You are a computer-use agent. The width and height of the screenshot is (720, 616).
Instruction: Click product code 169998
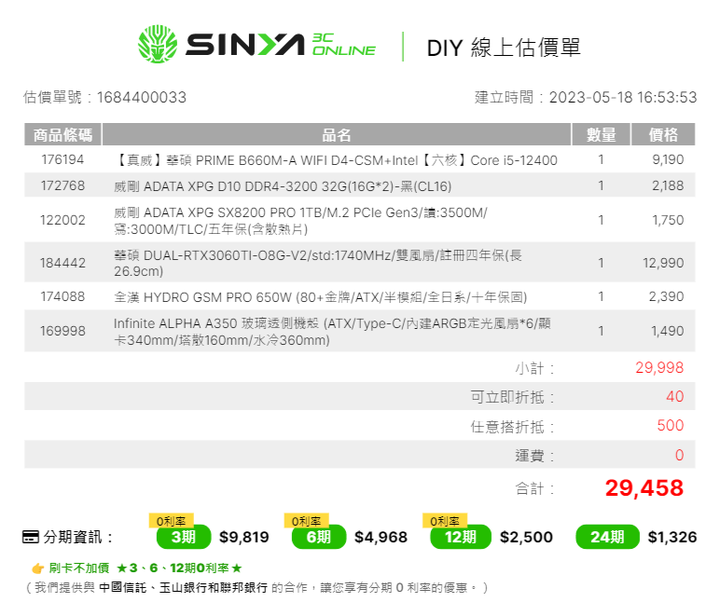coord(63,331)
